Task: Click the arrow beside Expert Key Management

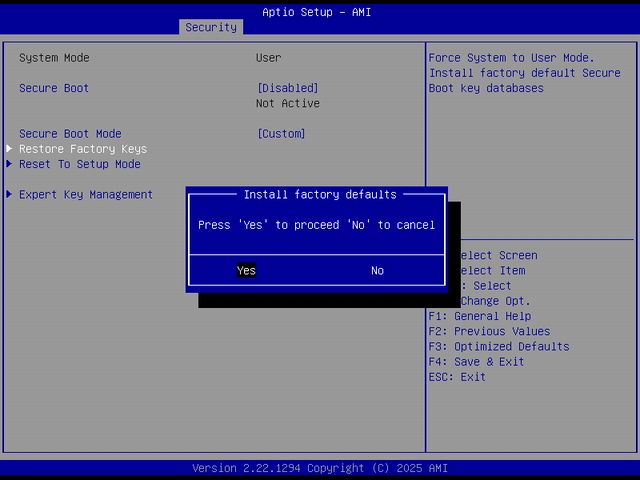Action: 9,194
